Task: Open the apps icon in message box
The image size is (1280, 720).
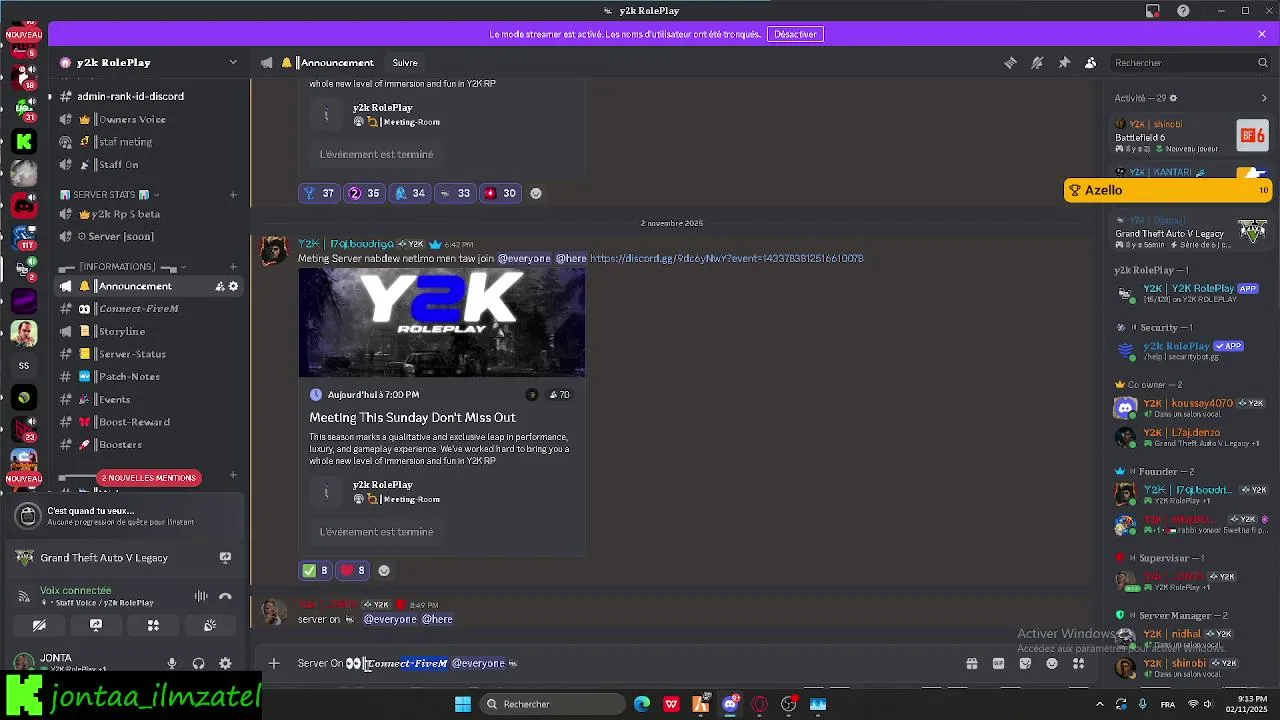Action: click(1079, 663)
